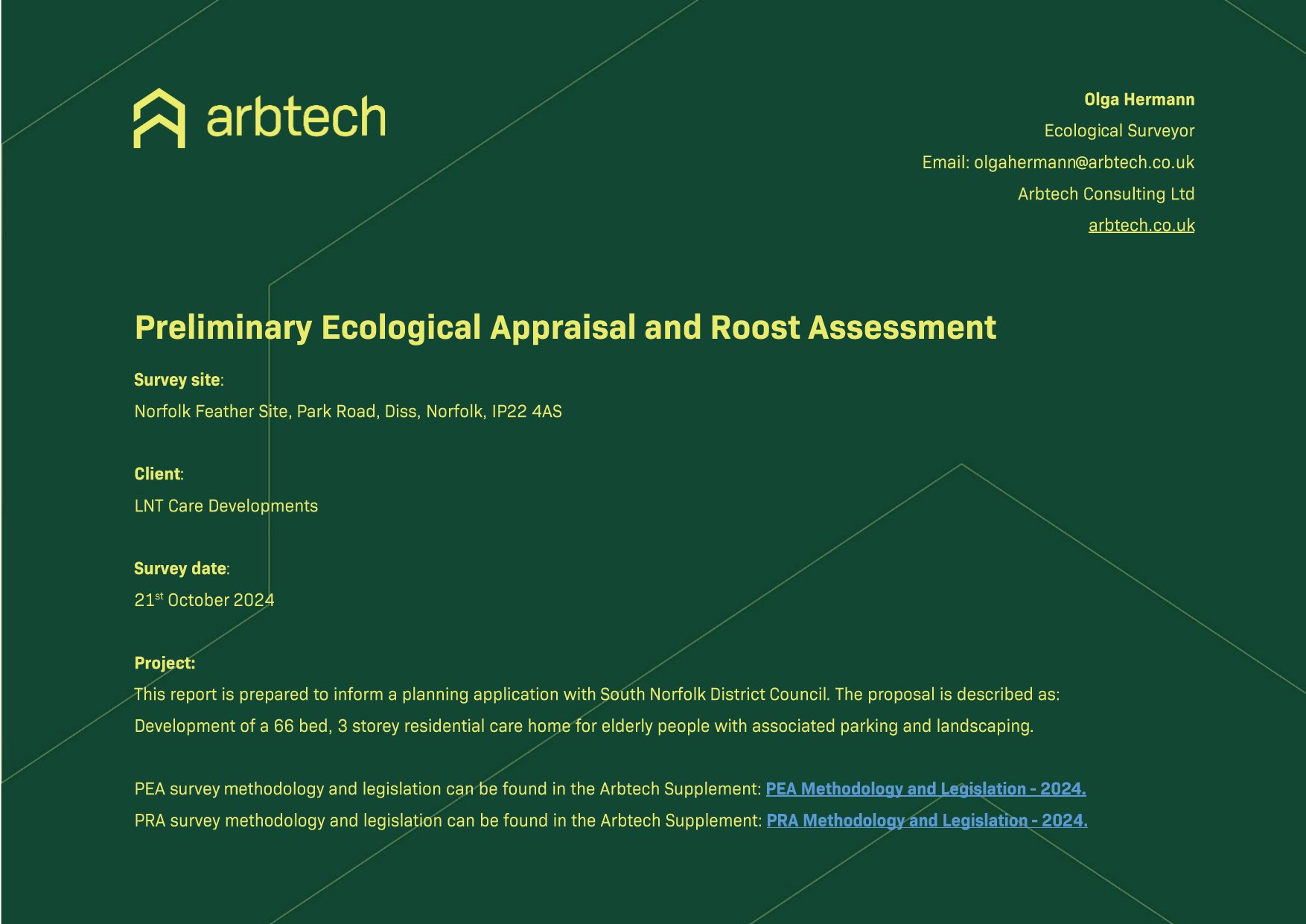1306x924 pixels.
Task: Click the LNT Care Developments client name
Action: click(226, 506)
